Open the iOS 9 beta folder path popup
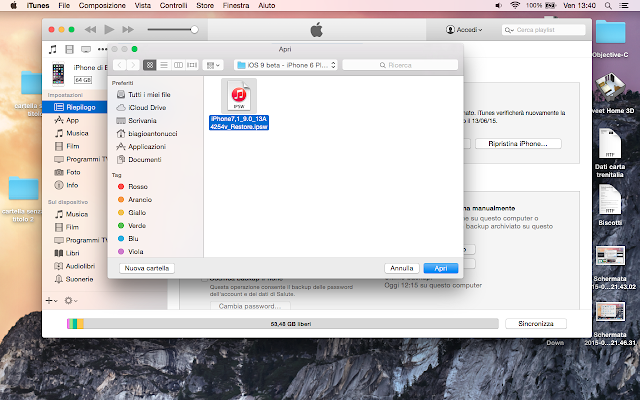Viewport: 640px width, 400px height. click(x=286, y=65)
